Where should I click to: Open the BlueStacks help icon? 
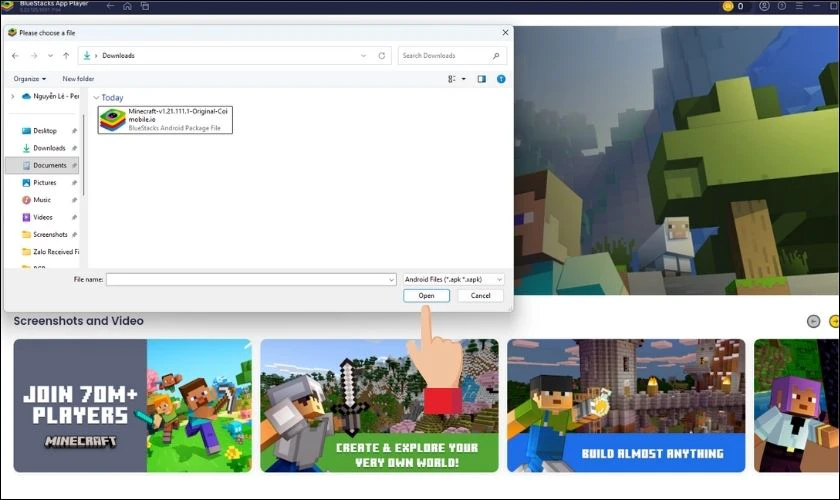[x=782, y=6]
